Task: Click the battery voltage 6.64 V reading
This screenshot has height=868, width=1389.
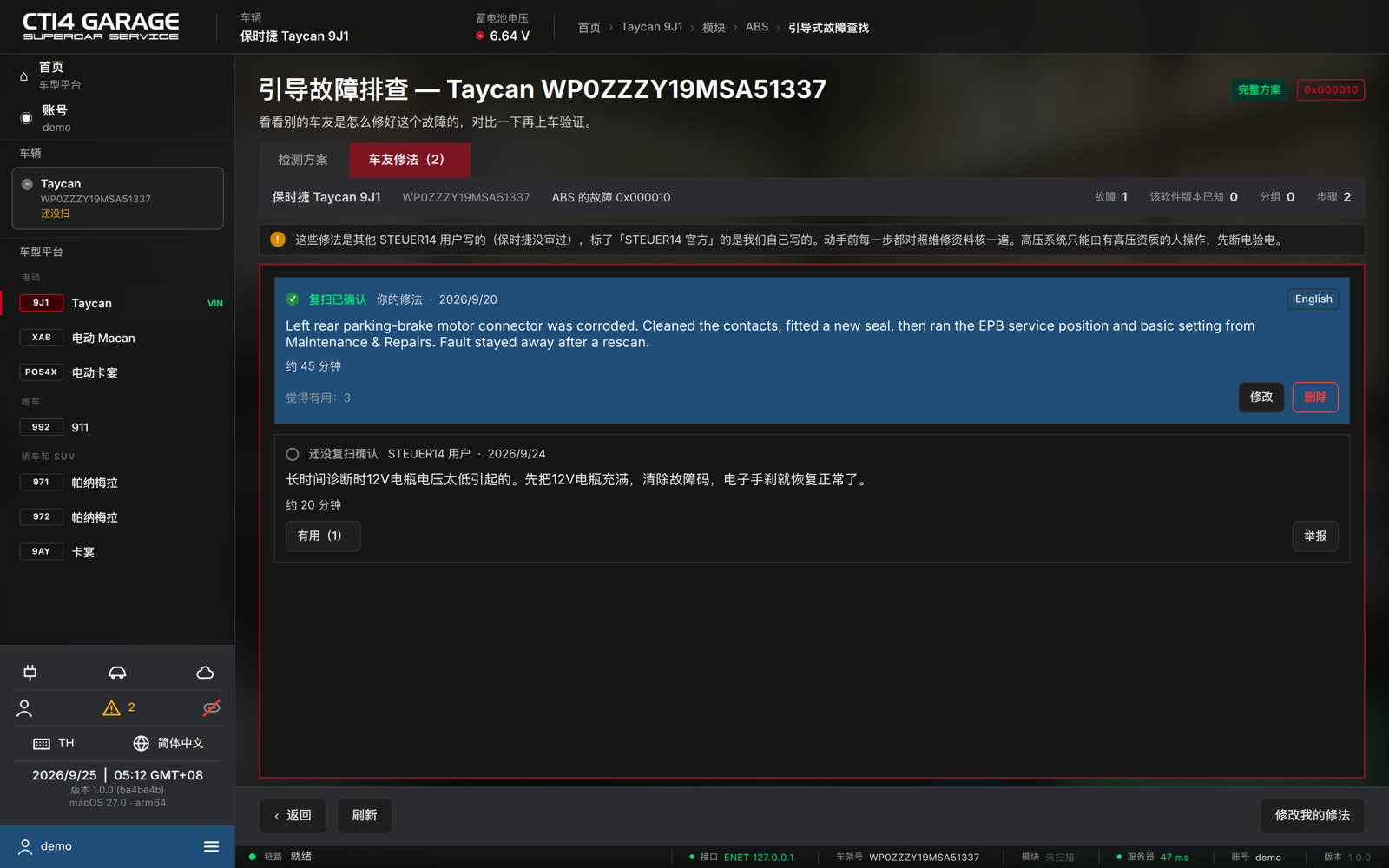Action: click(503, 36)
